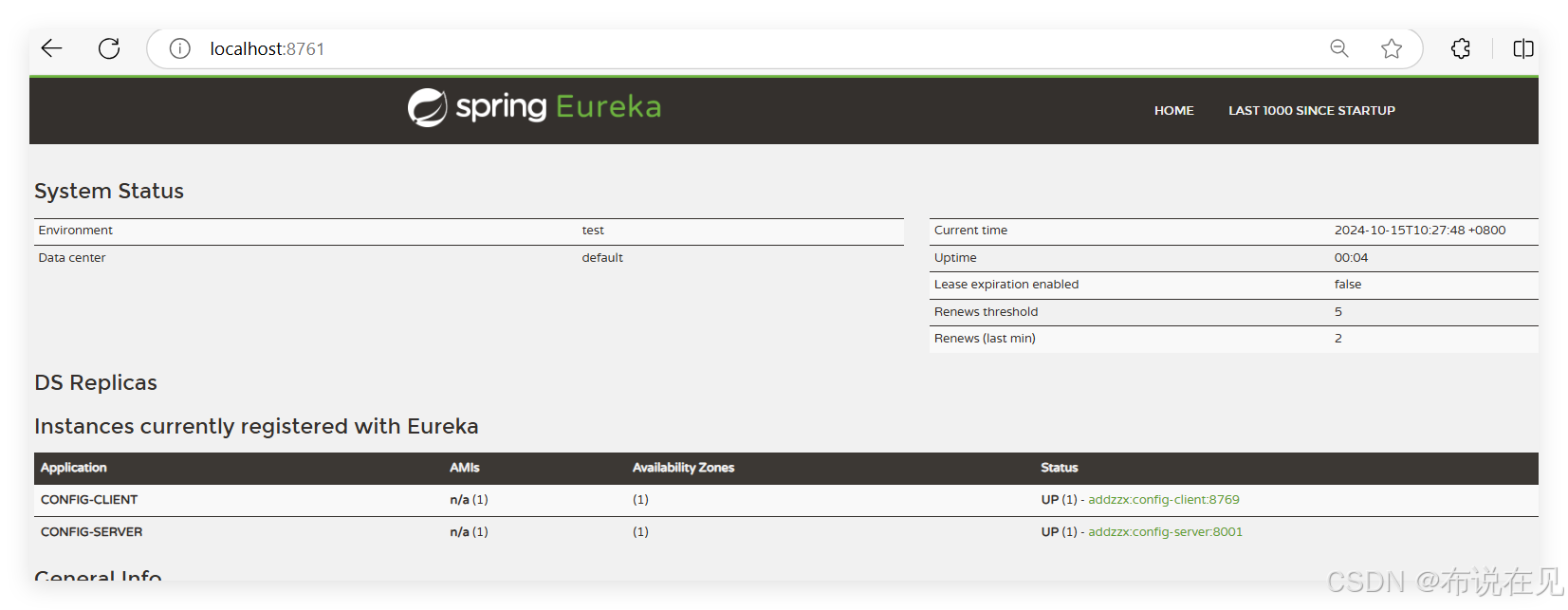Click the AMIs column header

pyautogui.click(x=464, y=468)
